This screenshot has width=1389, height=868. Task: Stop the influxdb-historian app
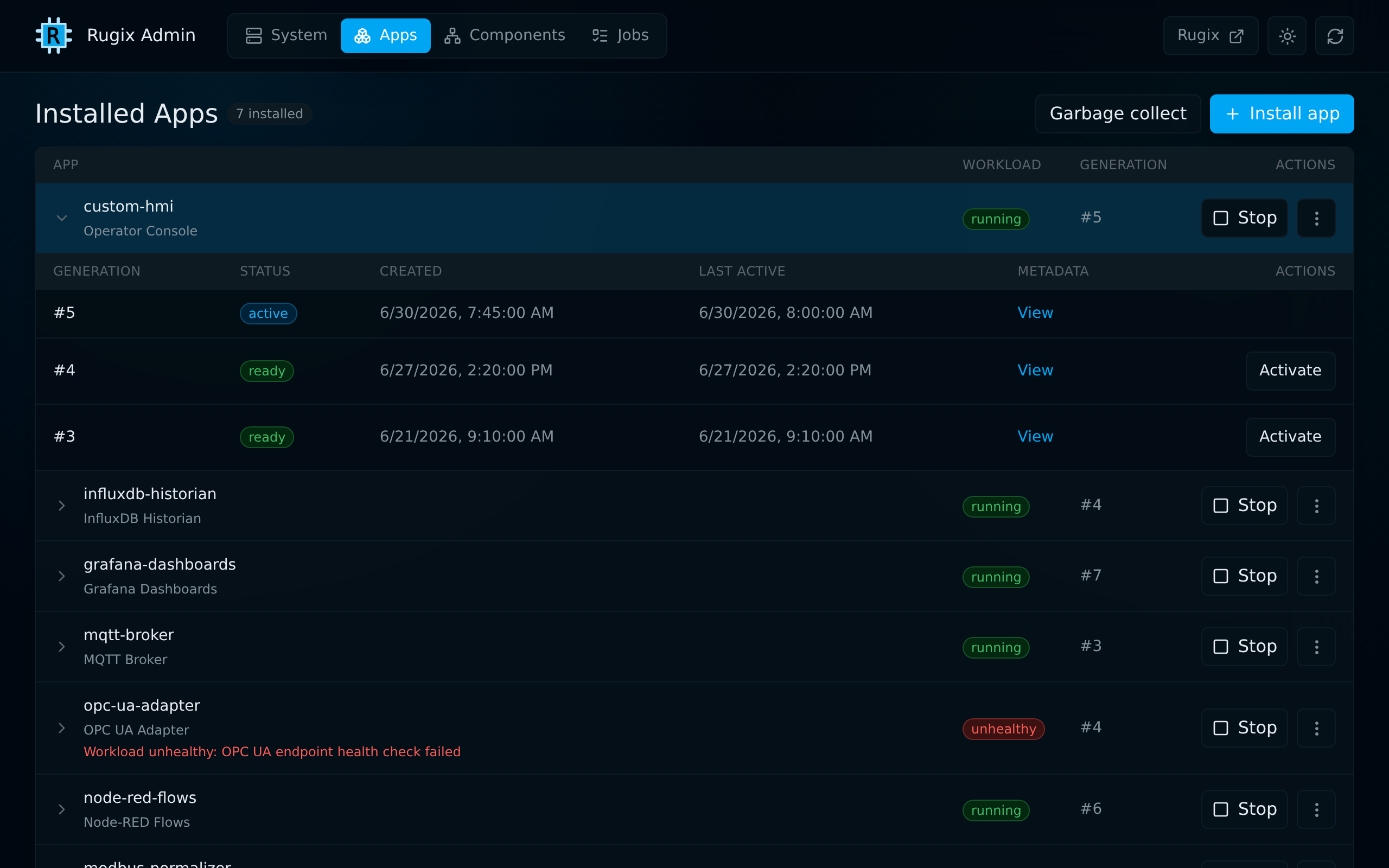pyautogui.click(x=1244, y=506)
